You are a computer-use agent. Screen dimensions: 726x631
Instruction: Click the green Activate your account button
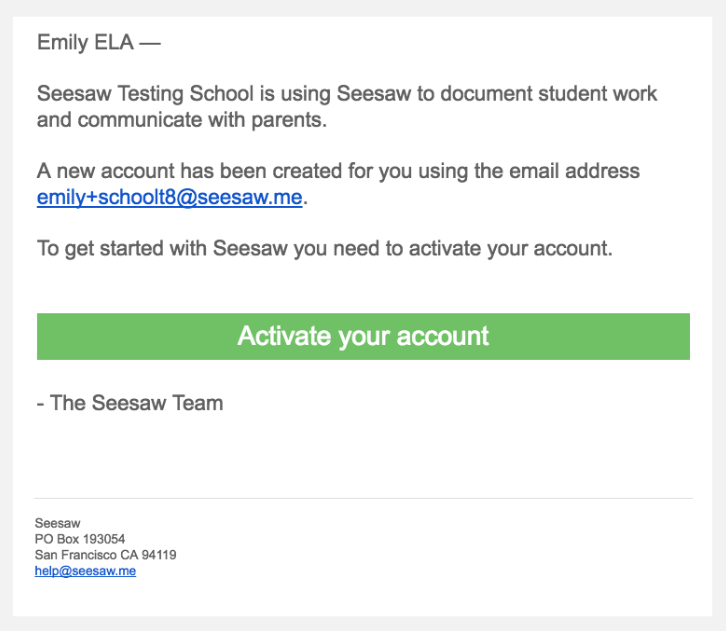pyautogui.click(x=363, y=336)
